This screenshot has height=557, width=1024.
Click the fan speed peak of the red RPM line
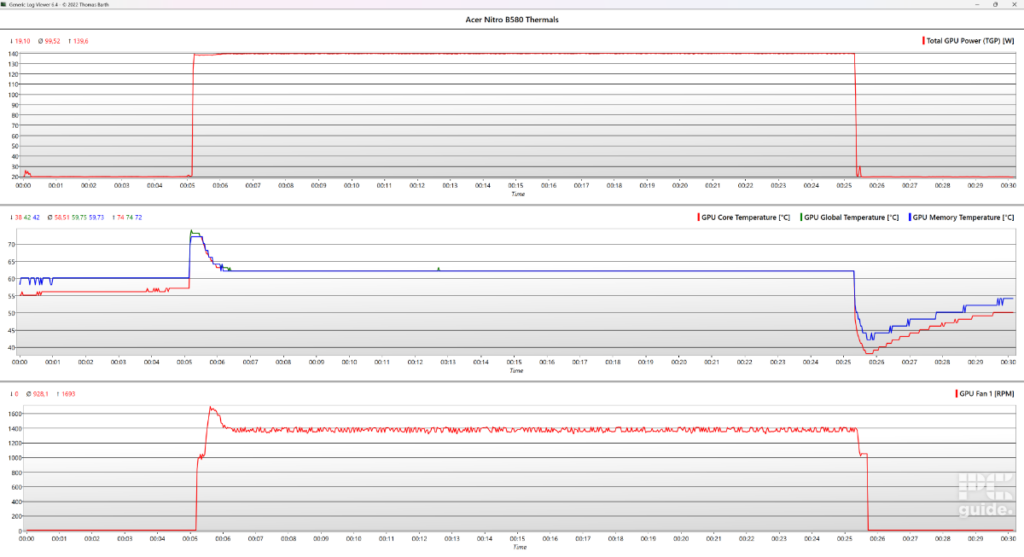[x=211, y=407]
